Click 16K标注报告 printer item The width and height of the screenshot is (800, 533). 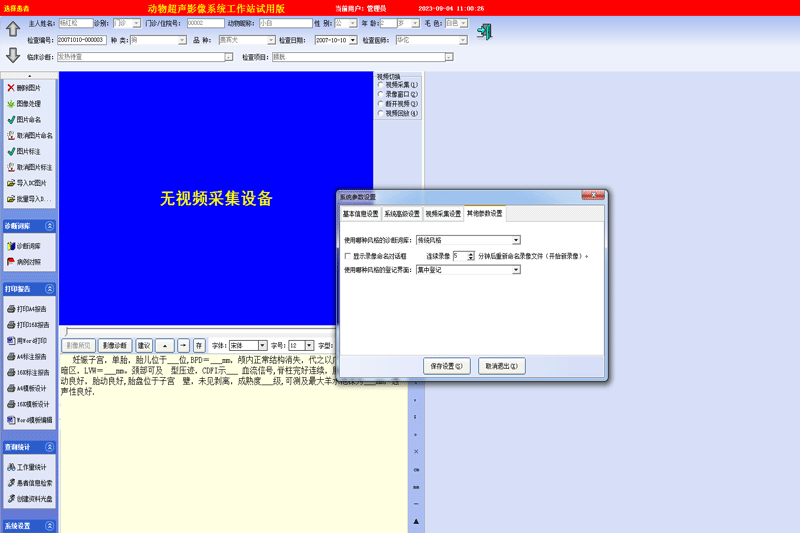(x=28, y=372)
